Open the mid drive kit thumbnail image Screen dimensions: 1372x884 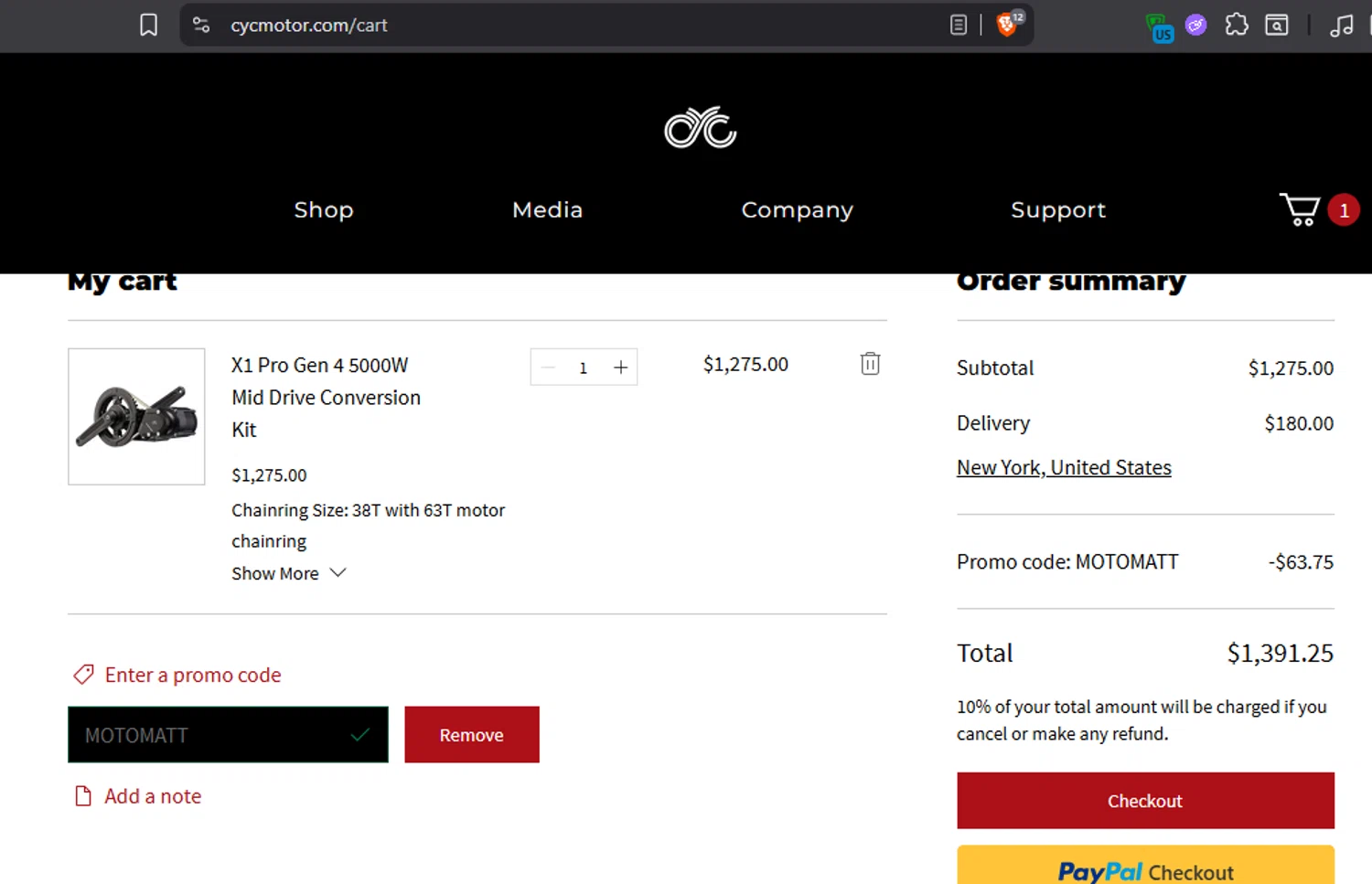pyautogui.click(x=136, y=417)
